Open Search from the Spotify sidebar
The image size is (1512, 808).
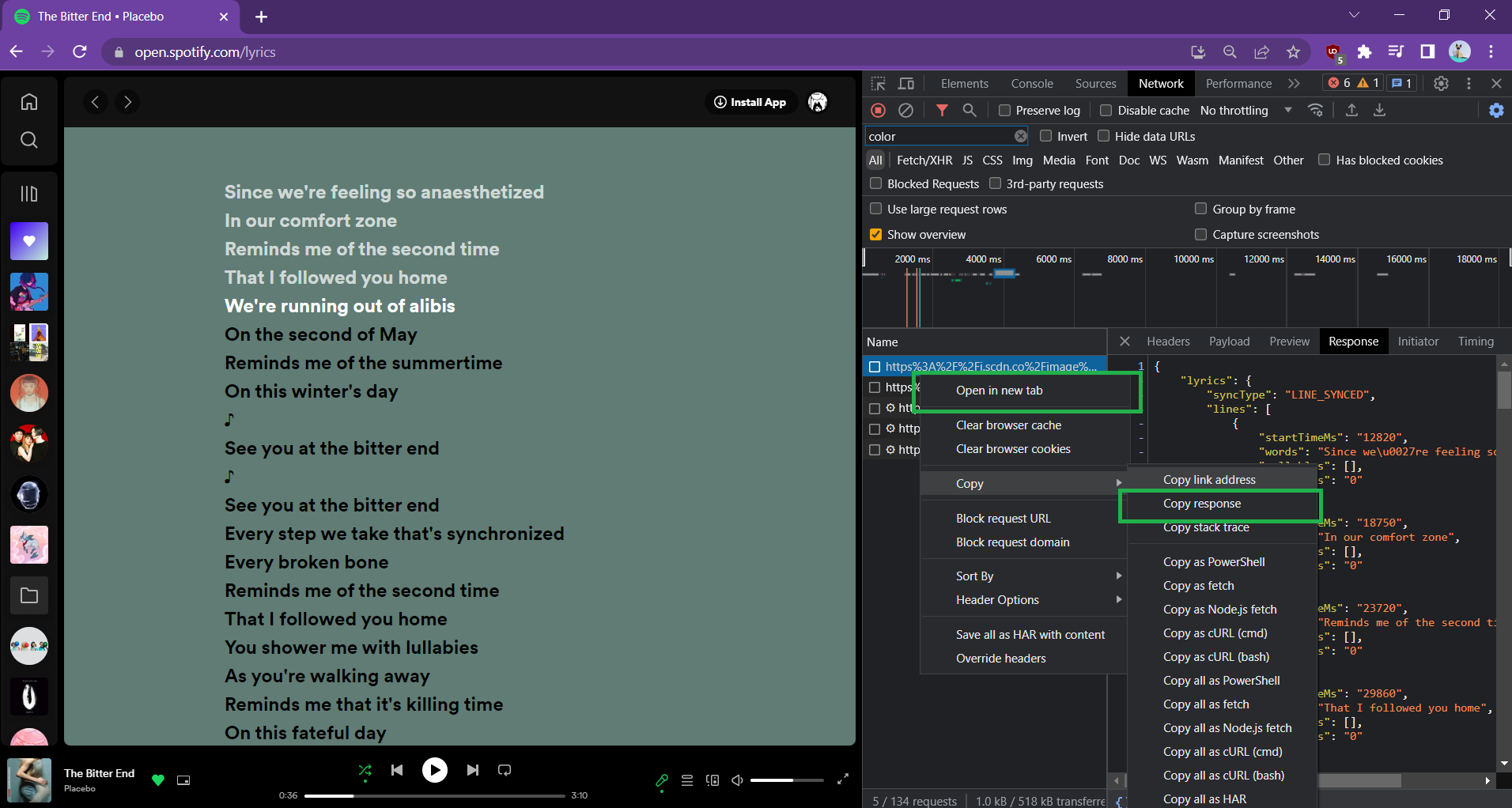click(x=28, y=140)
